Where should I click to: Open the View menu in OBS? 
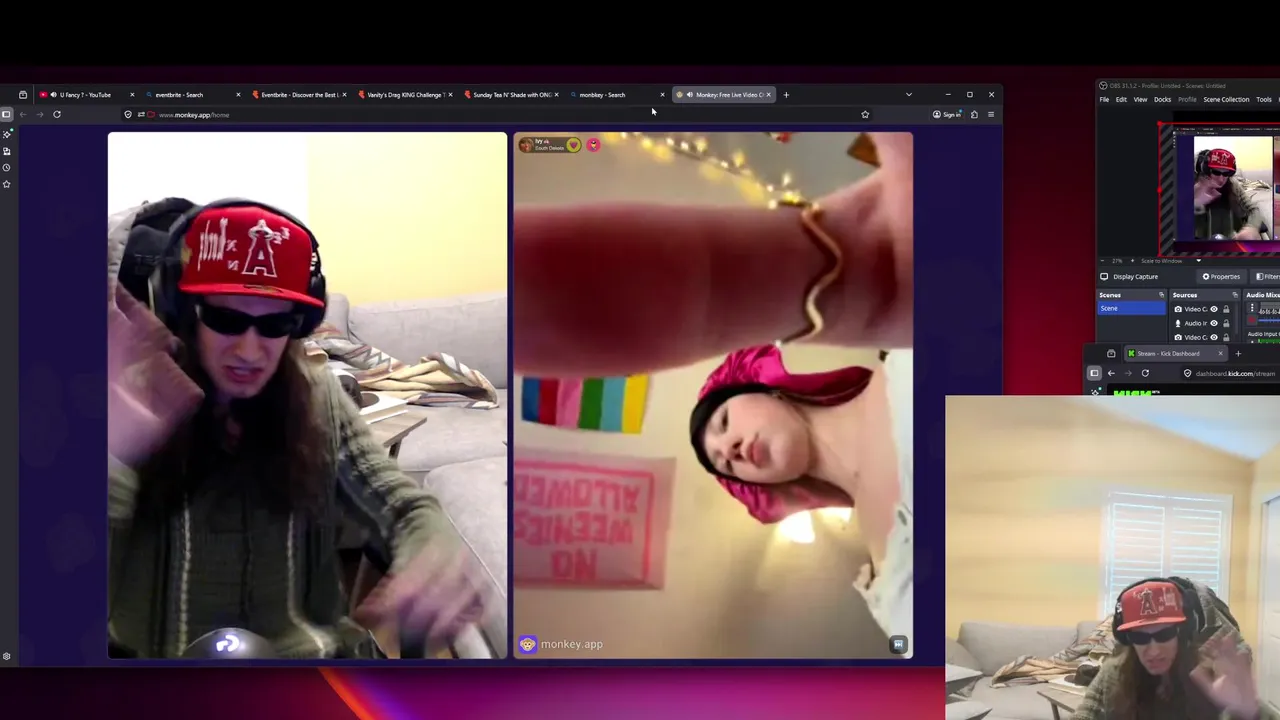coord(1140,100)
